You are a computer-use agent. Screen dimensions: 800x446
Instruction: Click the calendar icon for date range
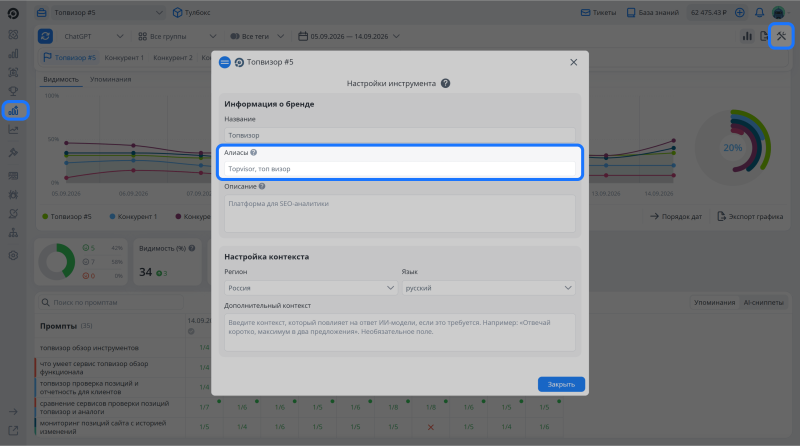[303, 36]
